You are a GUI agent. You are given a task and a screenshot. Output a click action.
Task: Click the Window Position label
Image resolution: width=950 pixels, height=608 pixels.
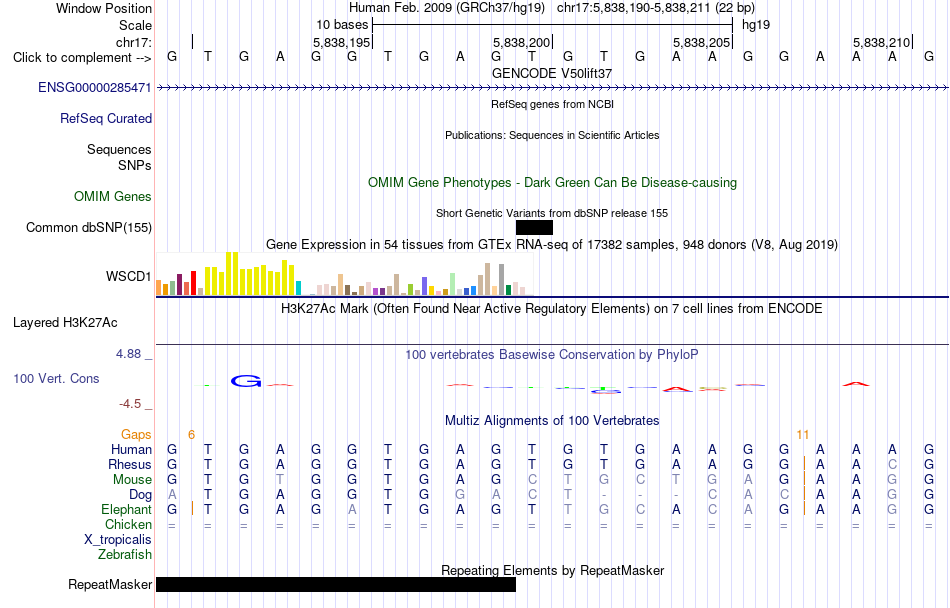pyautogui.click(x=104, y=8)
